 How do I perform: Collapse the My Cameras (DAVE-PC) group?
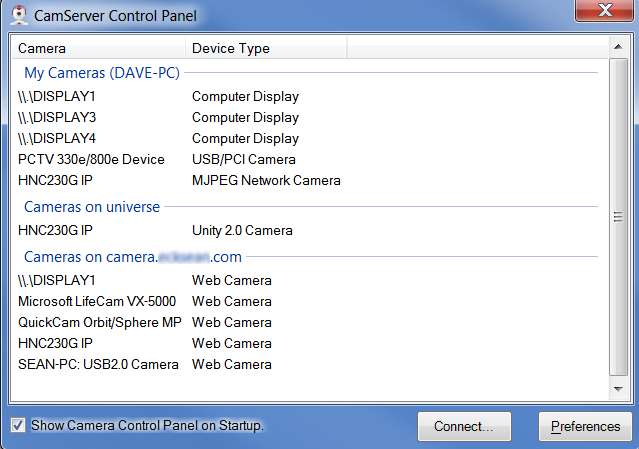99,73
